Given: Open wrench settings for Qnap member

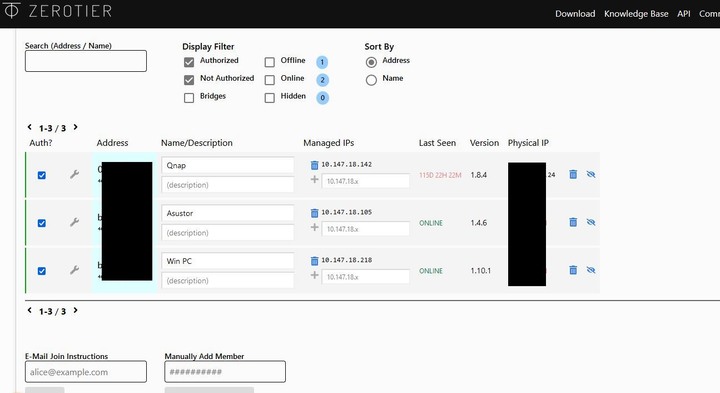Looking at the screenshot, I should click(74, 174).
